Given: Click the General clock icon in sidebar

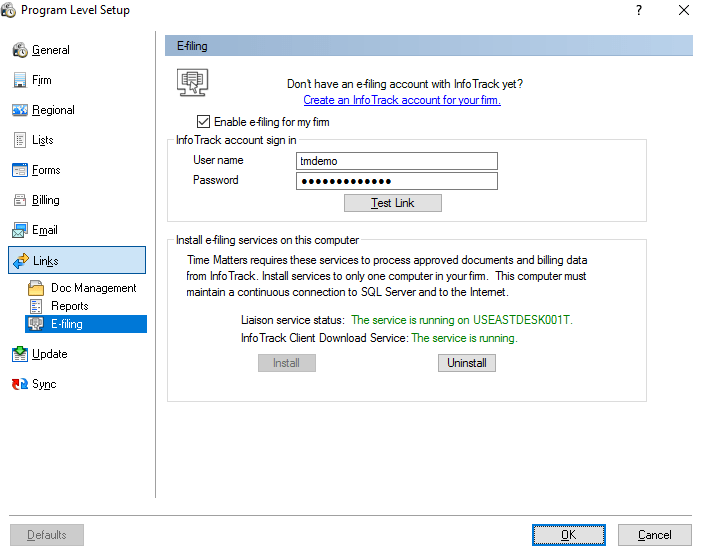Looking at the screenshot, I should click(x=20, y=50).
